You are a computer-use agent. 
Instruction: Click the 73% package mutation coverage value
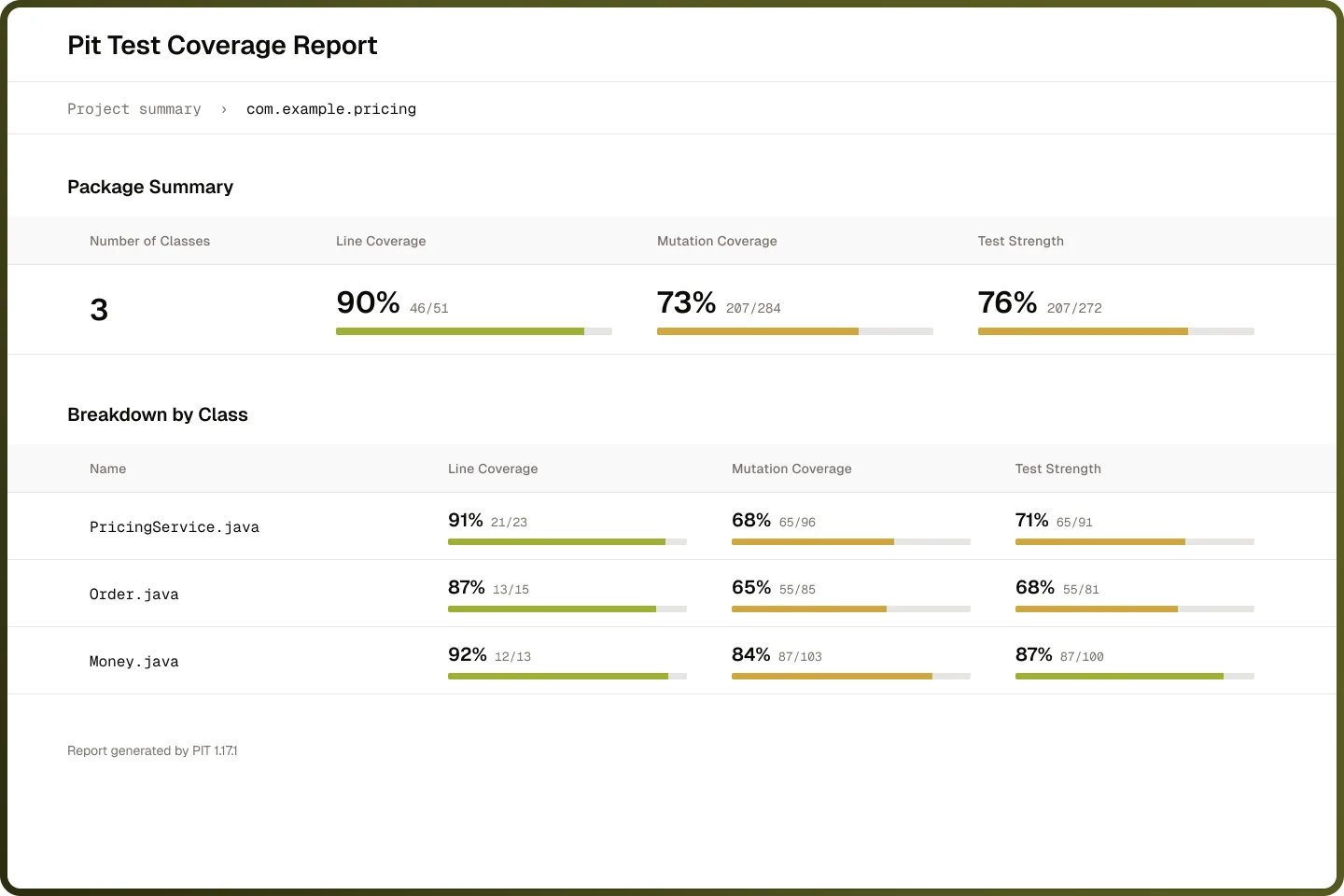[687, 302]
